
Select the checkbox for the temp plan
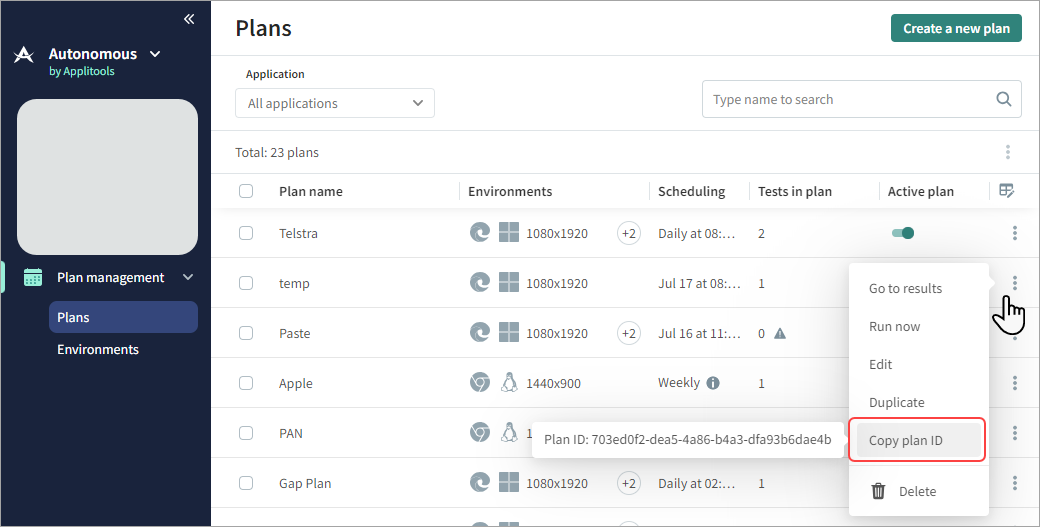click(x=246, y=283)
